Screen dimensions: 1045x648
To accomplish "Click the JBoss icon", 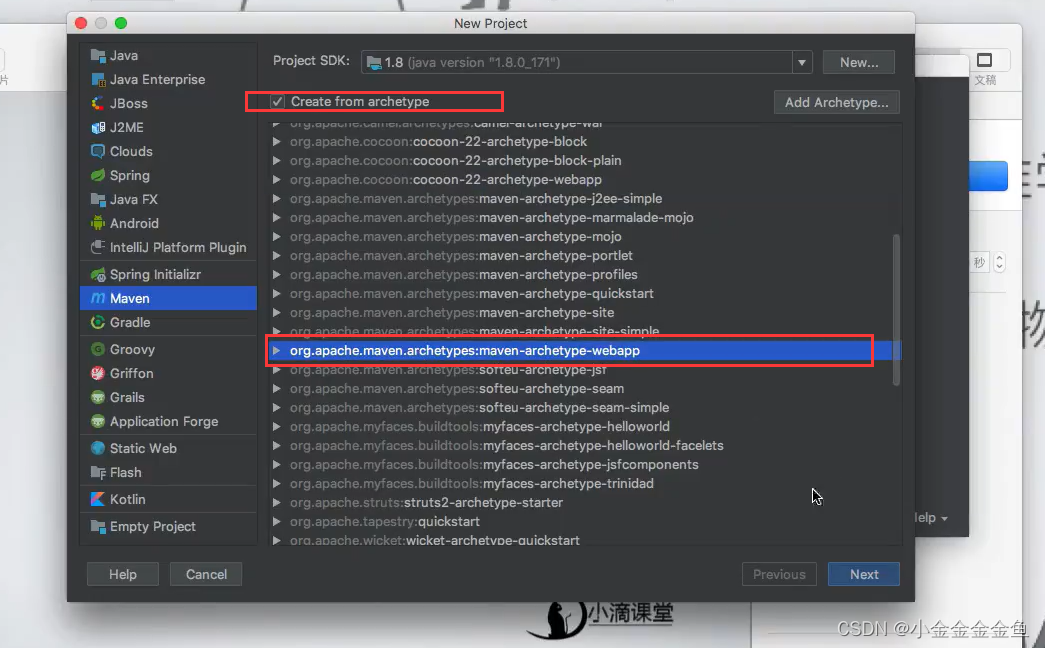I will [98, 103].
